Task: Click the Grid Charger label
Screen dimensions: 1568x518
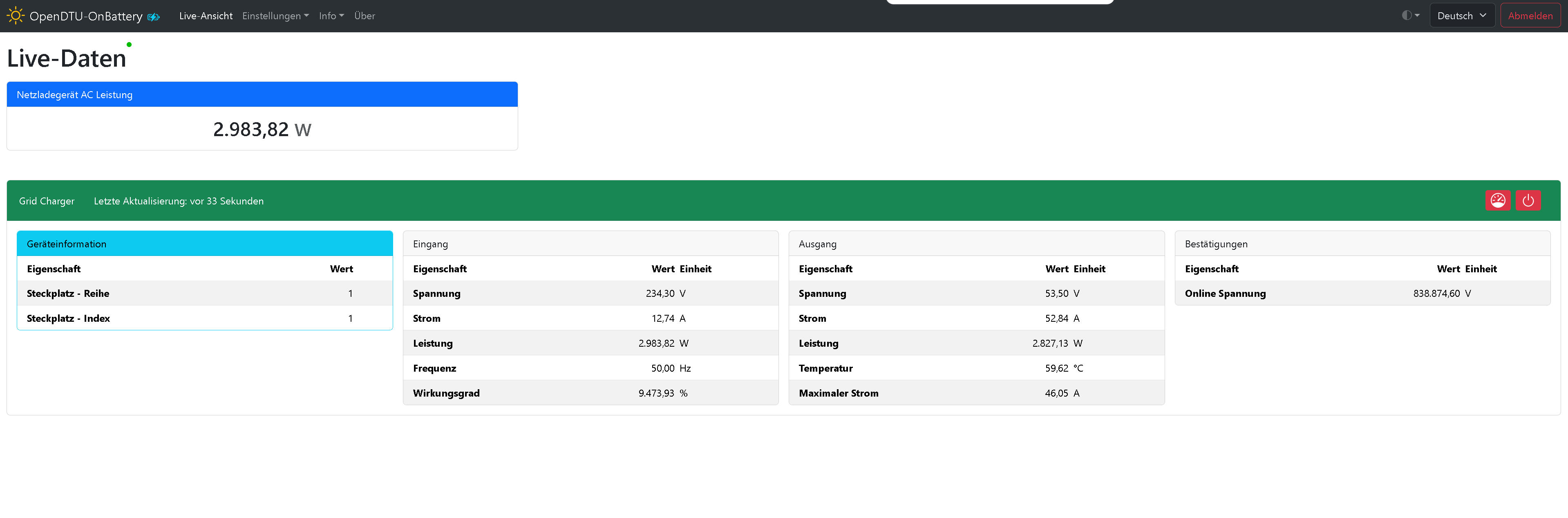Action: (47, 201)
